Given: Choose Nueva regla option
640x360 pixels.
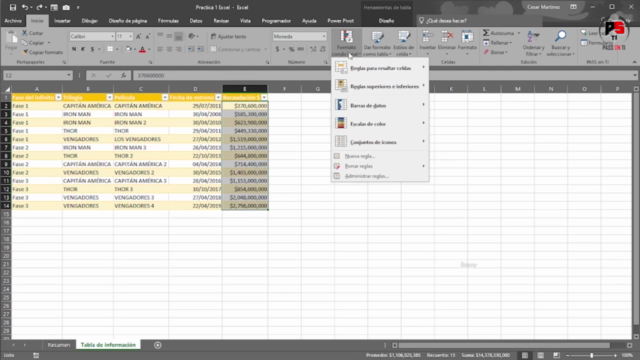Looking at the screenshot, I should [380, 156].
